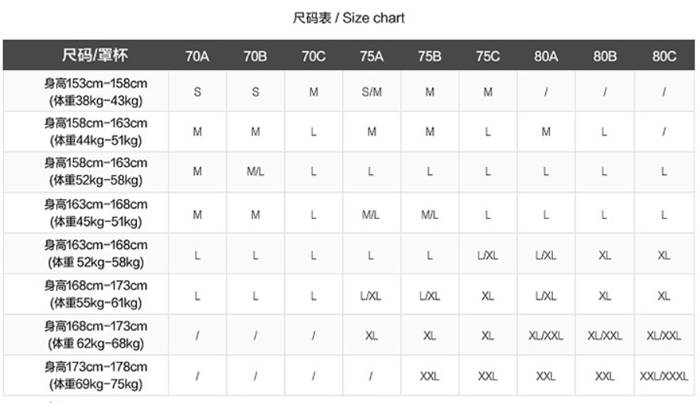700x403 pixels.
Task: Pick the 80B column header
Action: [x=604, y=56]
